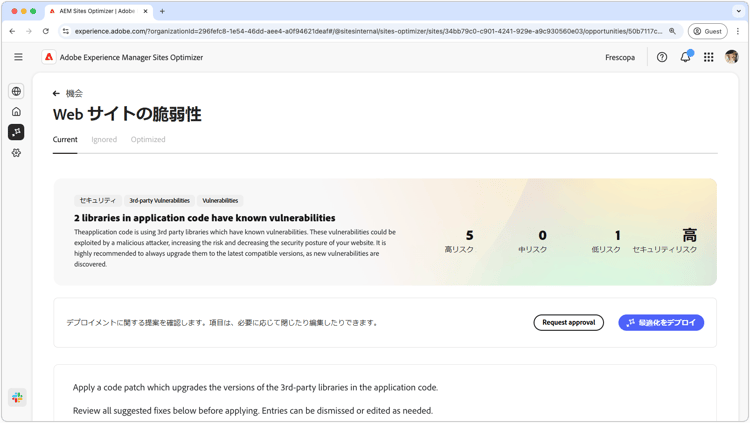The image size is (750, 423).
Task: Reload the page with the refresh icon
Action: 45,31
